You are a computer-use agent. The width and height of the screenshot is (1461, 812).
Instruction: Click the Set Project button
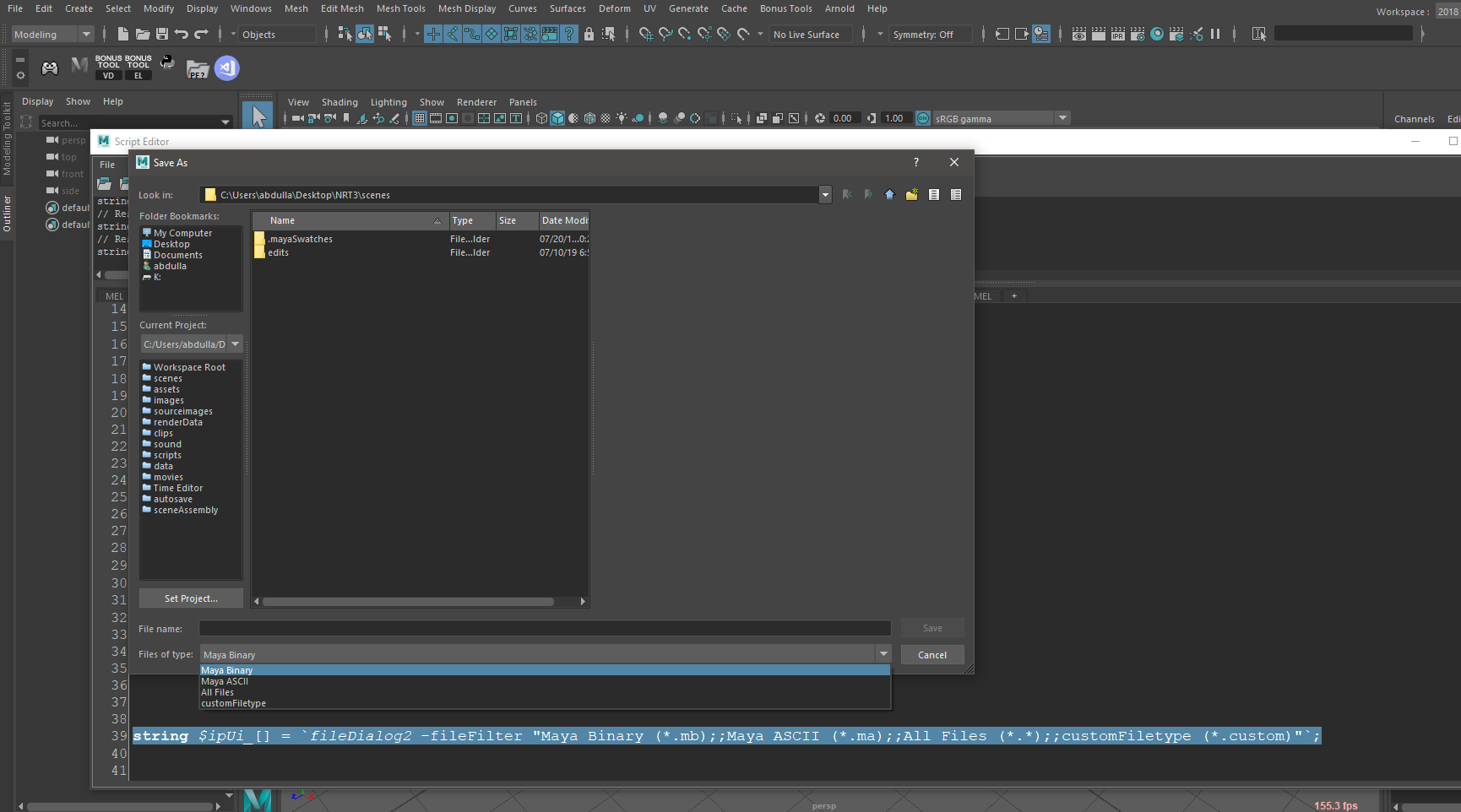(x=191, y=598)
